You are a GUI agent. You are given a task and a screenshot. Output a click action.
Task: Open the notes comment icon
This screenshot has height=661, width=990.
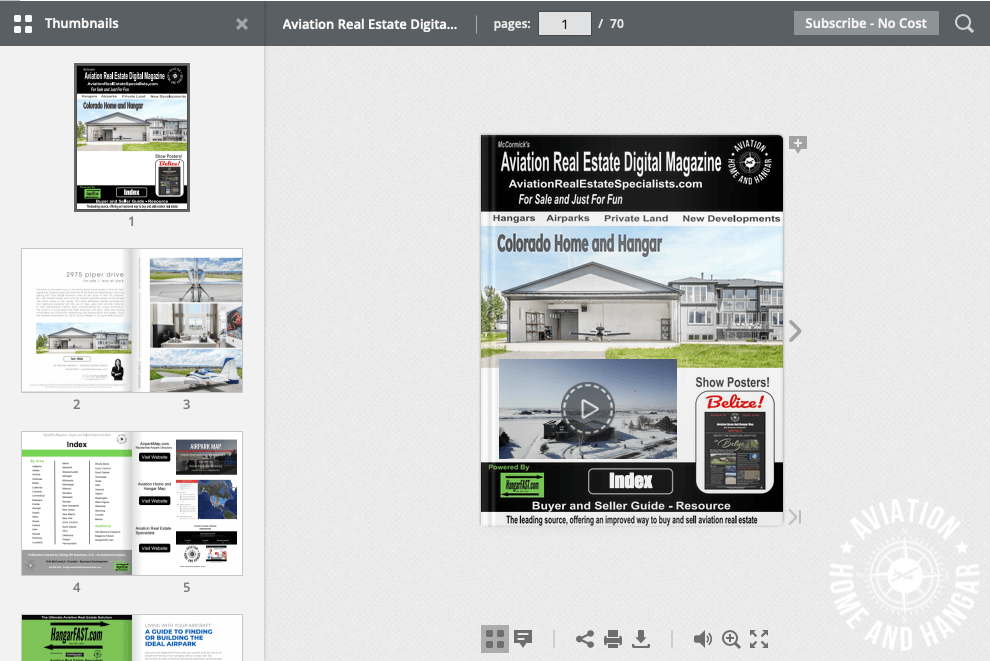[523, 639]
